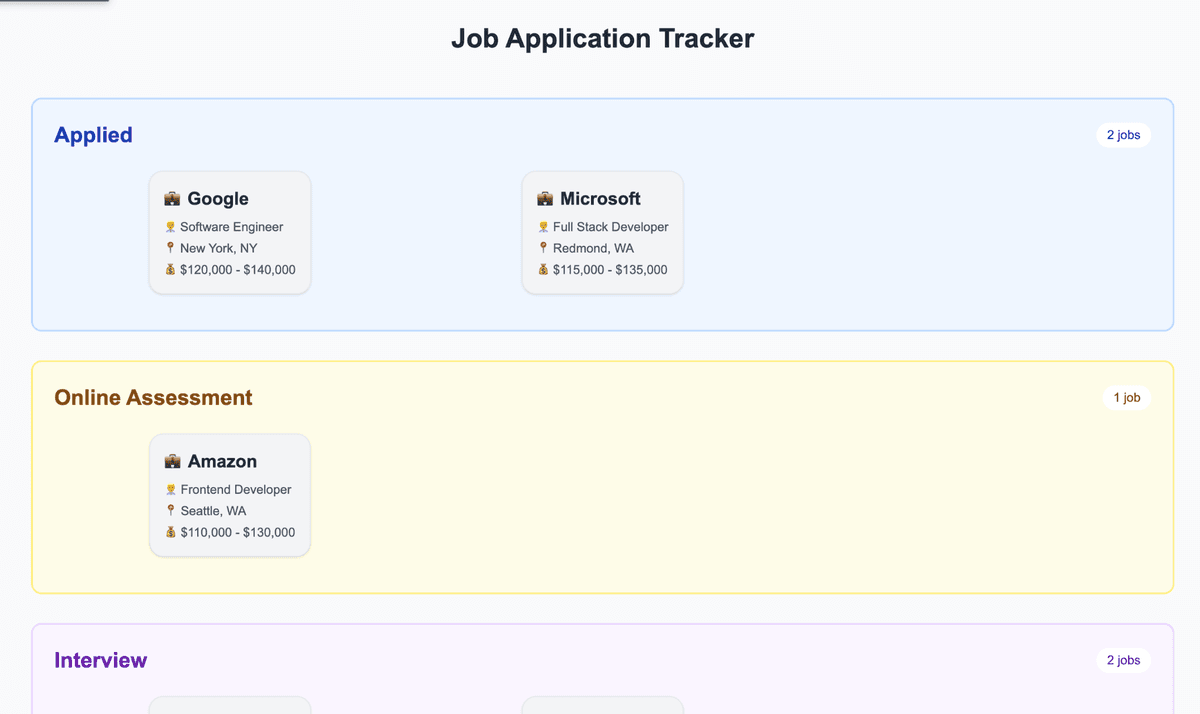This screenshot has height=714, width=1200.
Task: Click the location pin icon for Seattle, WA
Action: [x=172, y=510]
